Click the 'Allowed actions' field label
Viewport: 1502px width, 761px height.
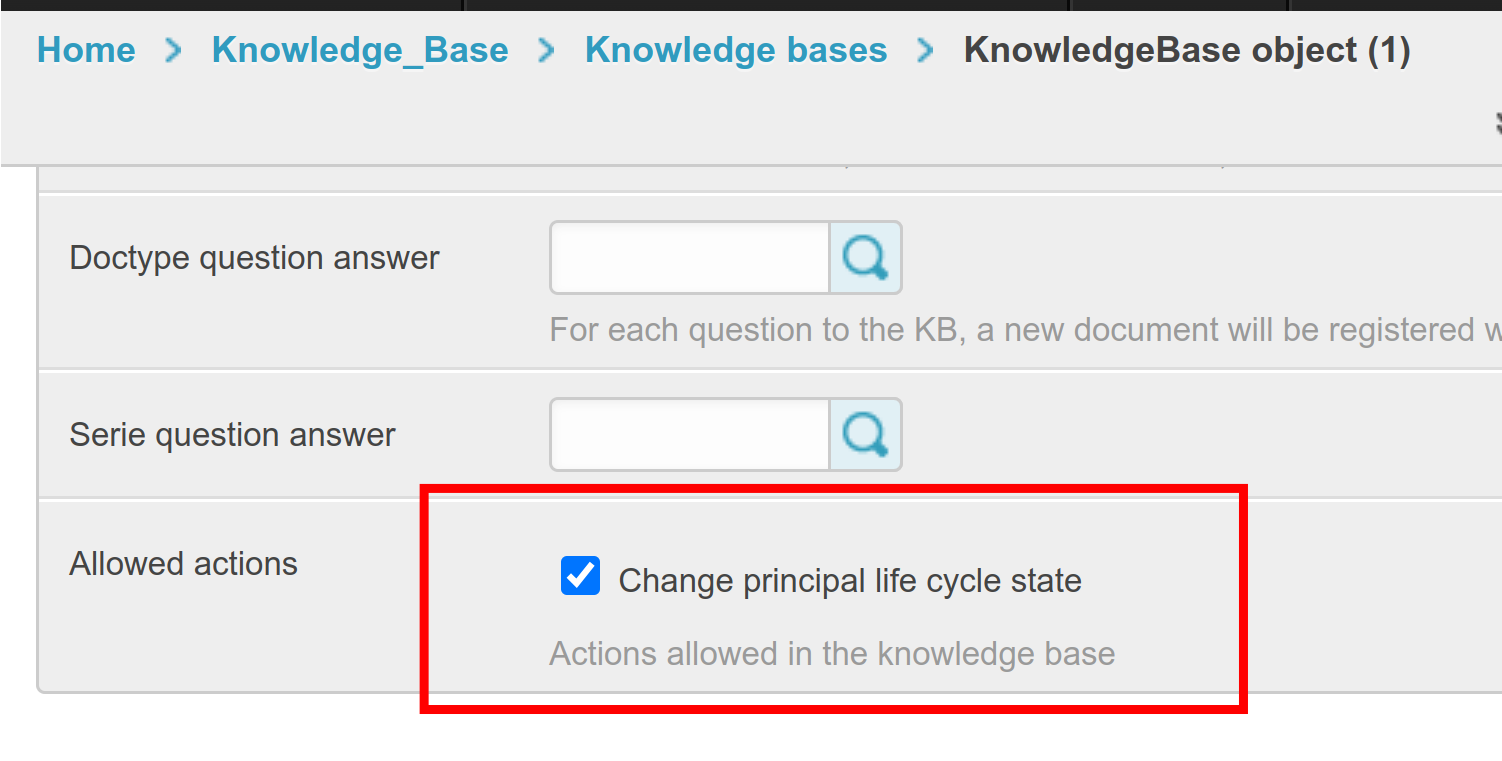pyautogui.click(x=183, y=564)
